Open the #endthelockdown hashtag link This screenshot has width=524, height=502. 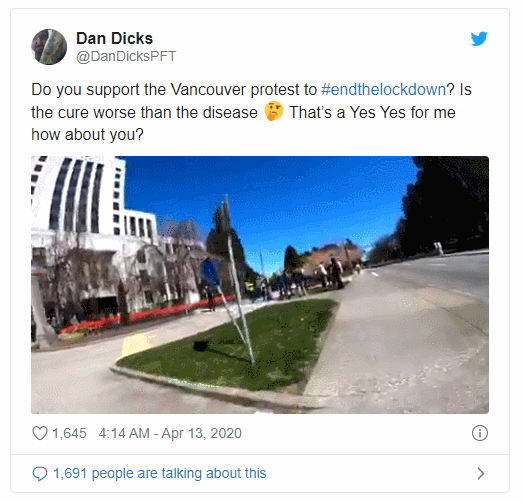point(384,90)
